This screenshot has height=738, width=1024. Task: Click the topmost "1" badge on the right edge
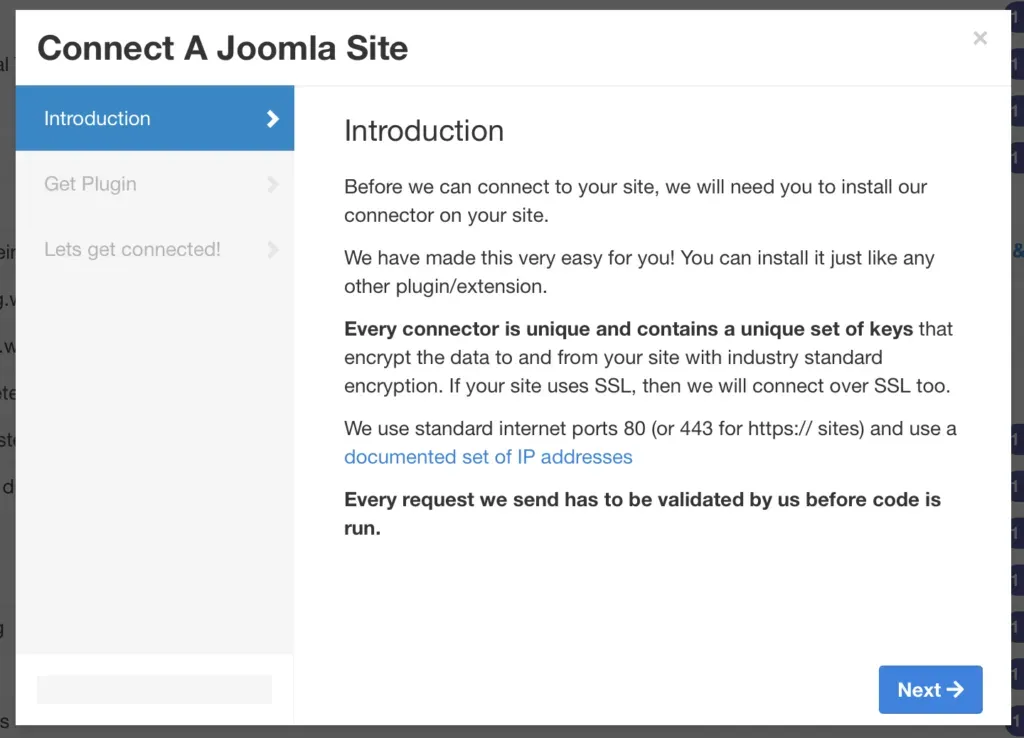tap(1018, 15)
